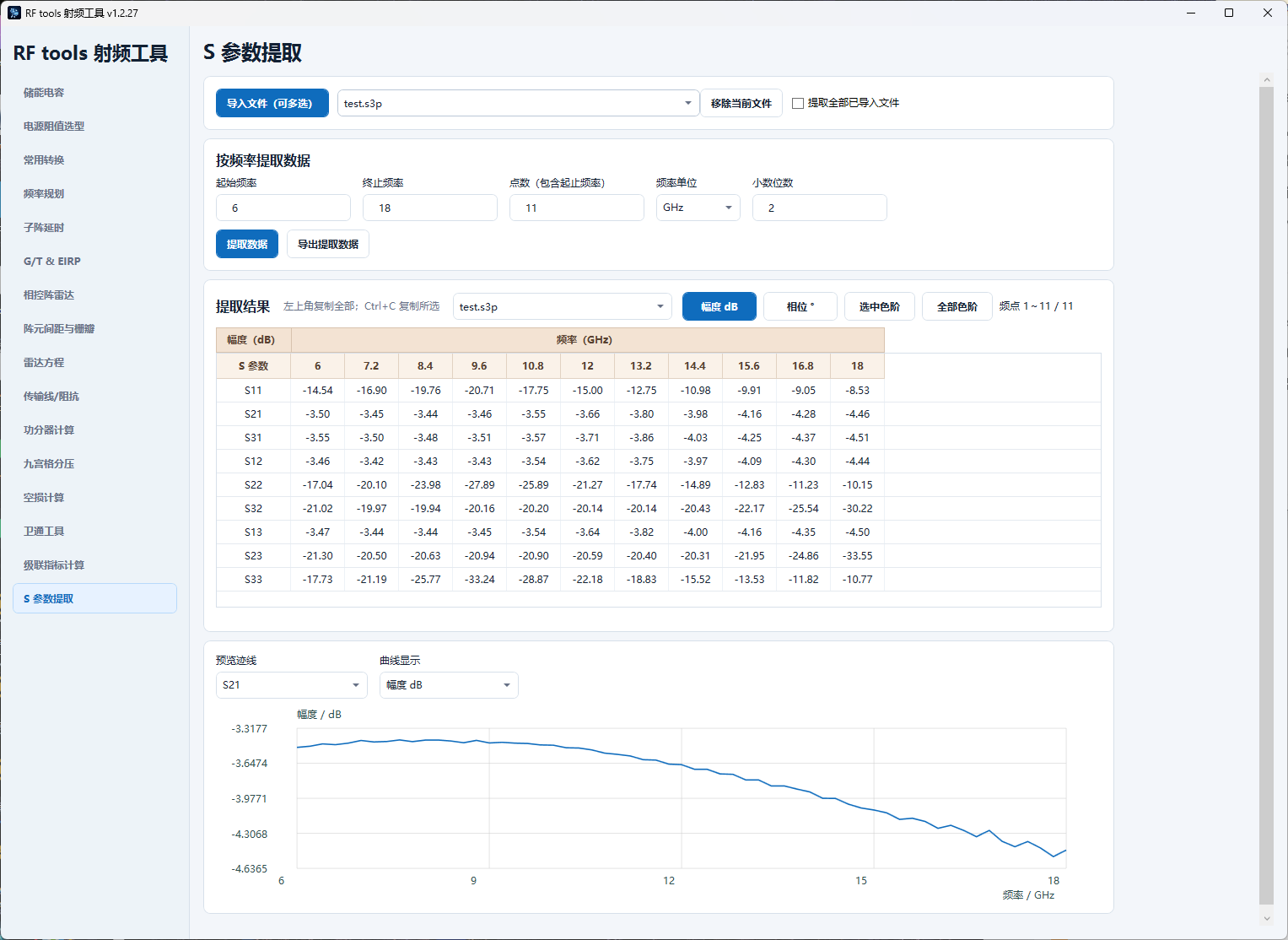1288x940 pixels.
Task: Open the 频率单位 GHz dropdown
Action: (x=698, y=208)
